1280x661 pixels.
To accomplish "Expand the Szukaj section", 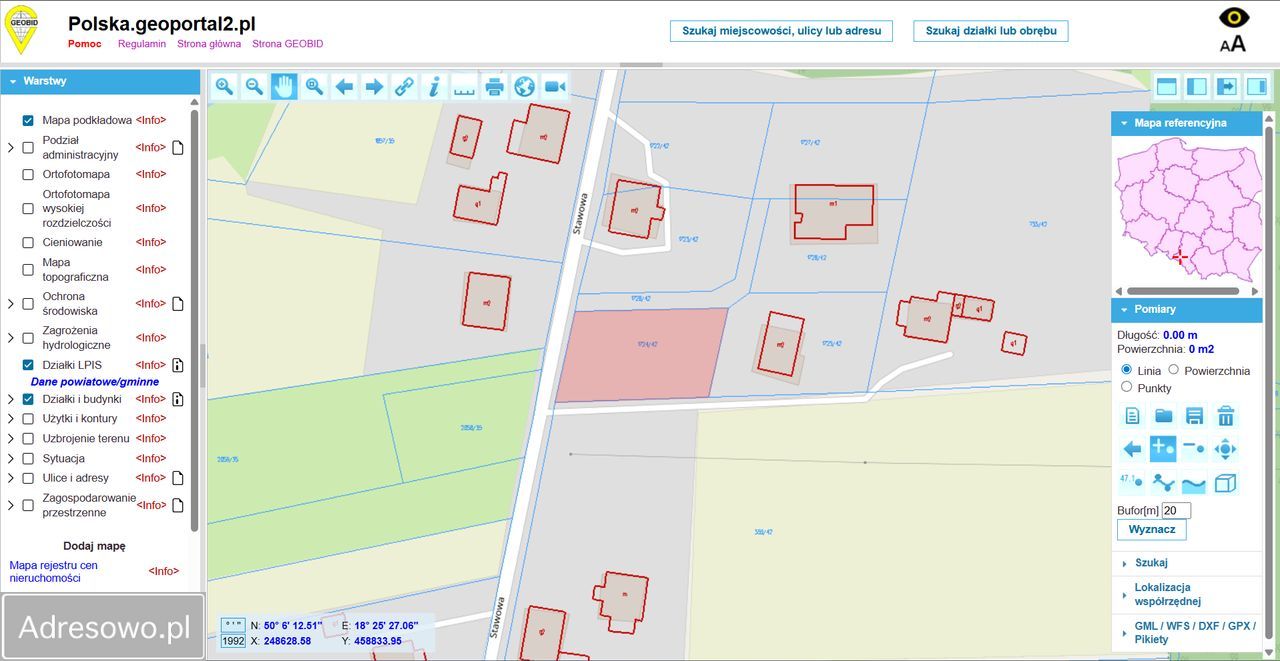I will click(x=1187, y=563).
